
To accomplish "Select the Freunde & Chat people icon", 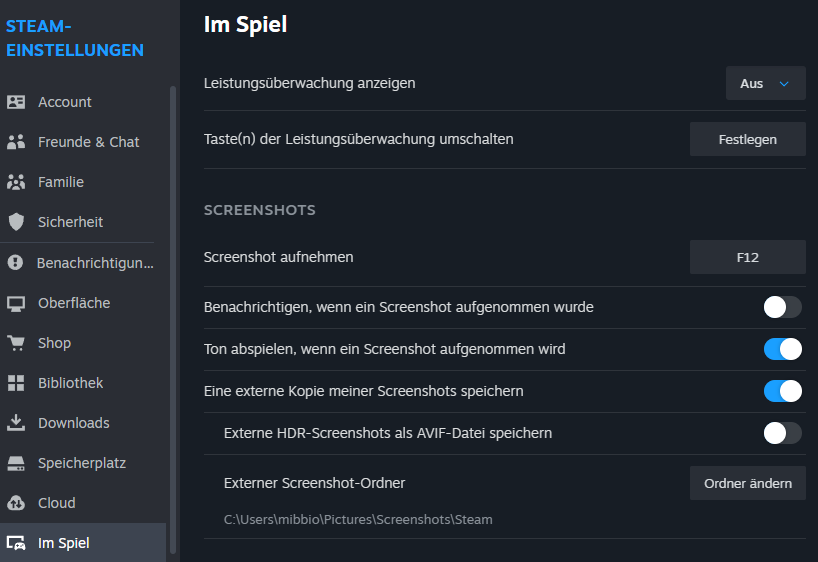I will [x=16, y=142].
